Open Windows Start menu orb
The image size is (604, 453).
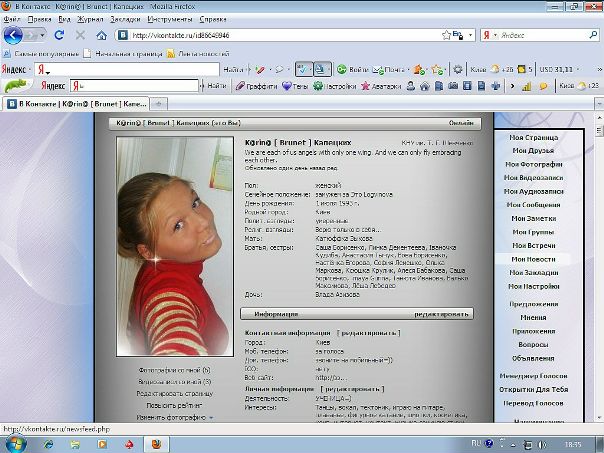(x=15, y=444)
